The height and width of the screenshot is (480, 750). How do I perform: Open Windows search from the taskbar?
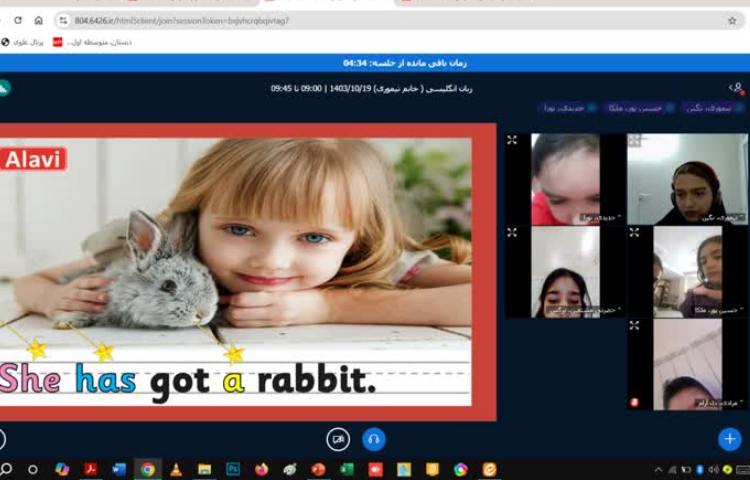coord(6,469)
